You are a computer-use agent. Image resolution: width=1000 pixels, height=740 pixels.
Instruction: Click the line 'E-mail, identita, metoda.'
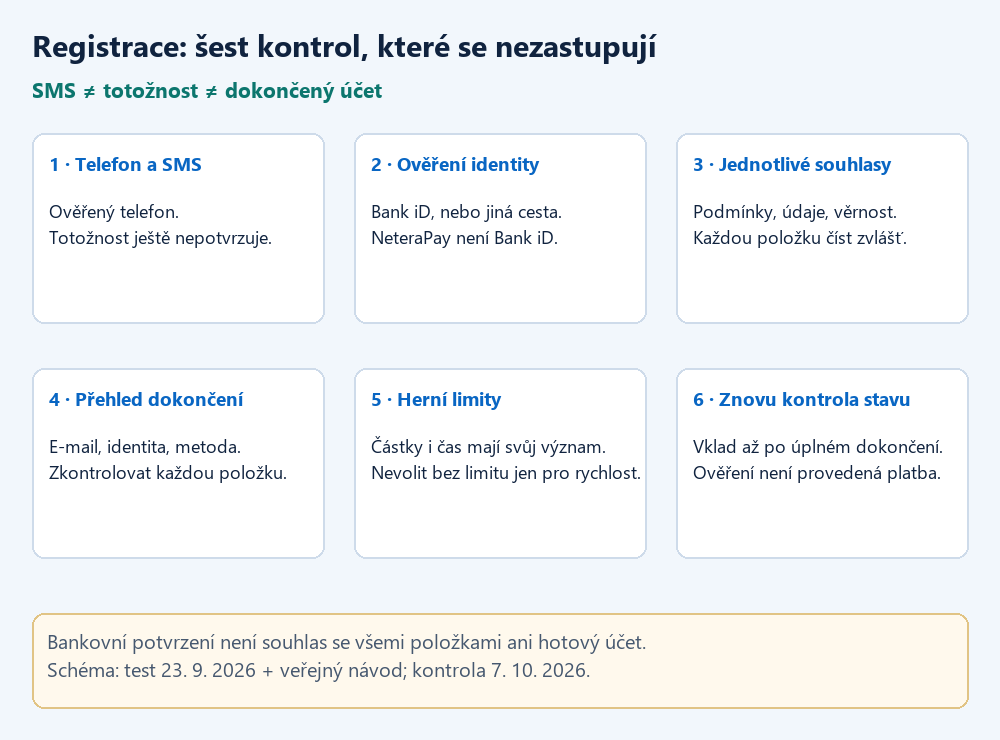tap(145, 447)
